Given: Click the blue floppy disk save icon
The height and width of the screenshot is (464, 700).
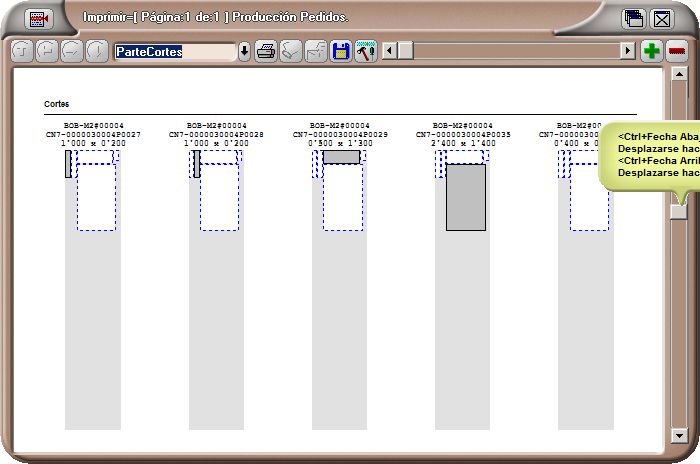Looking at the screenshot, I should pyautogui.click(x=341, y=51).
